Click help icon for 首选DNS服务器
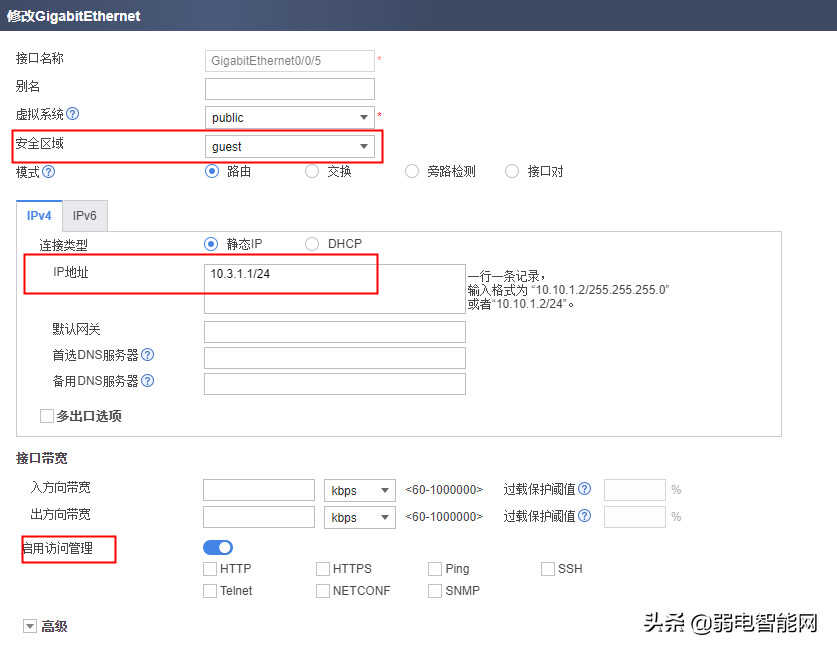The image size is (837, 652). [147, 355]
